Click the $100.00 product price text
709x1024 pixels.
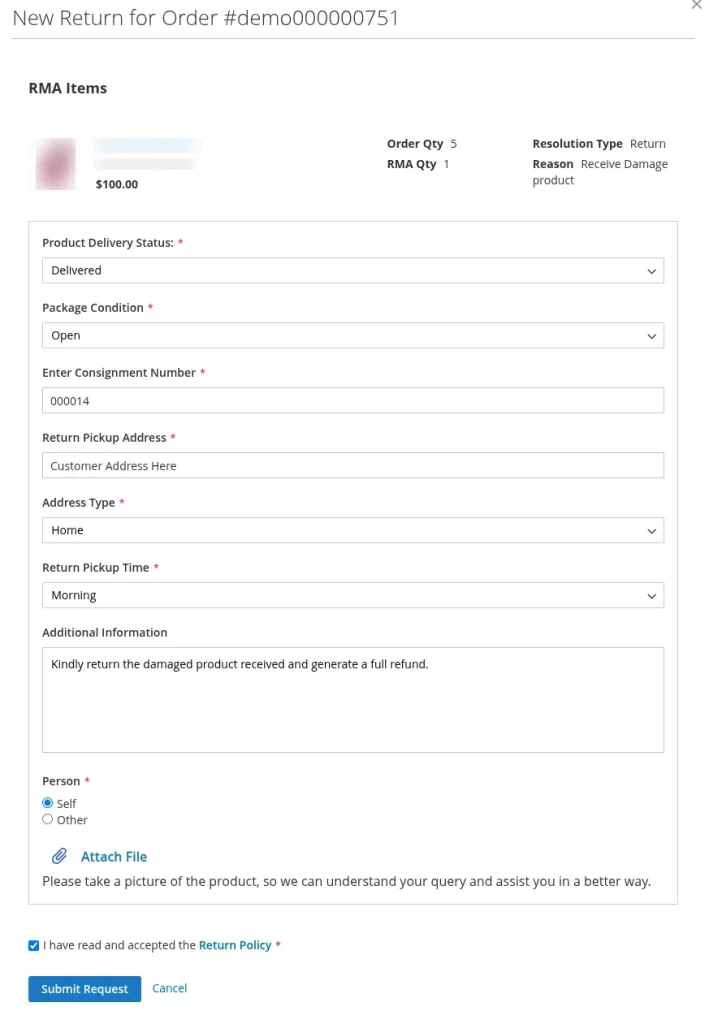pyautogui.click(x=116, y=184)
